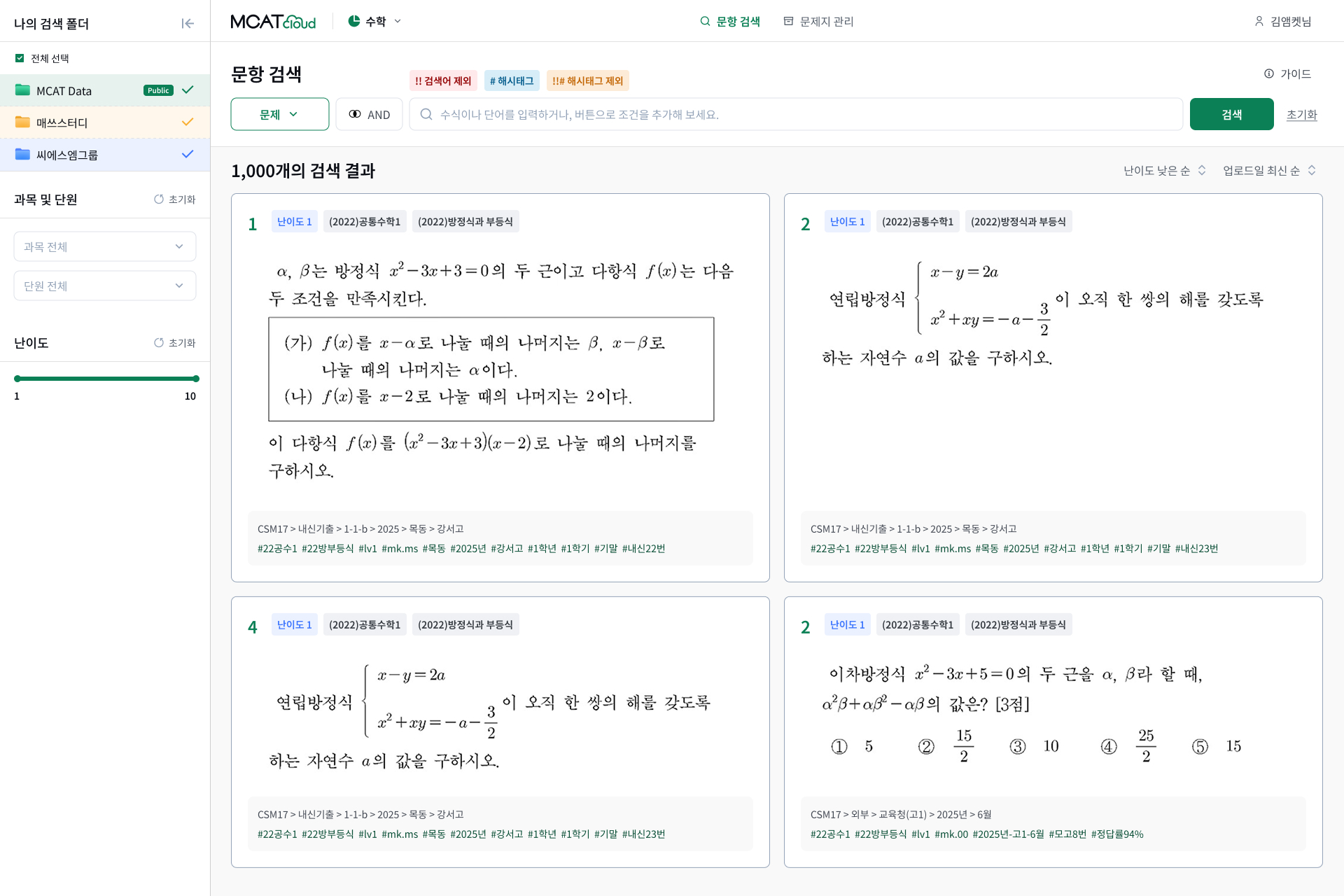Collapse the 나의 검색 폴더 sidebar panel
1344x896 pixels.
point(188,23)
